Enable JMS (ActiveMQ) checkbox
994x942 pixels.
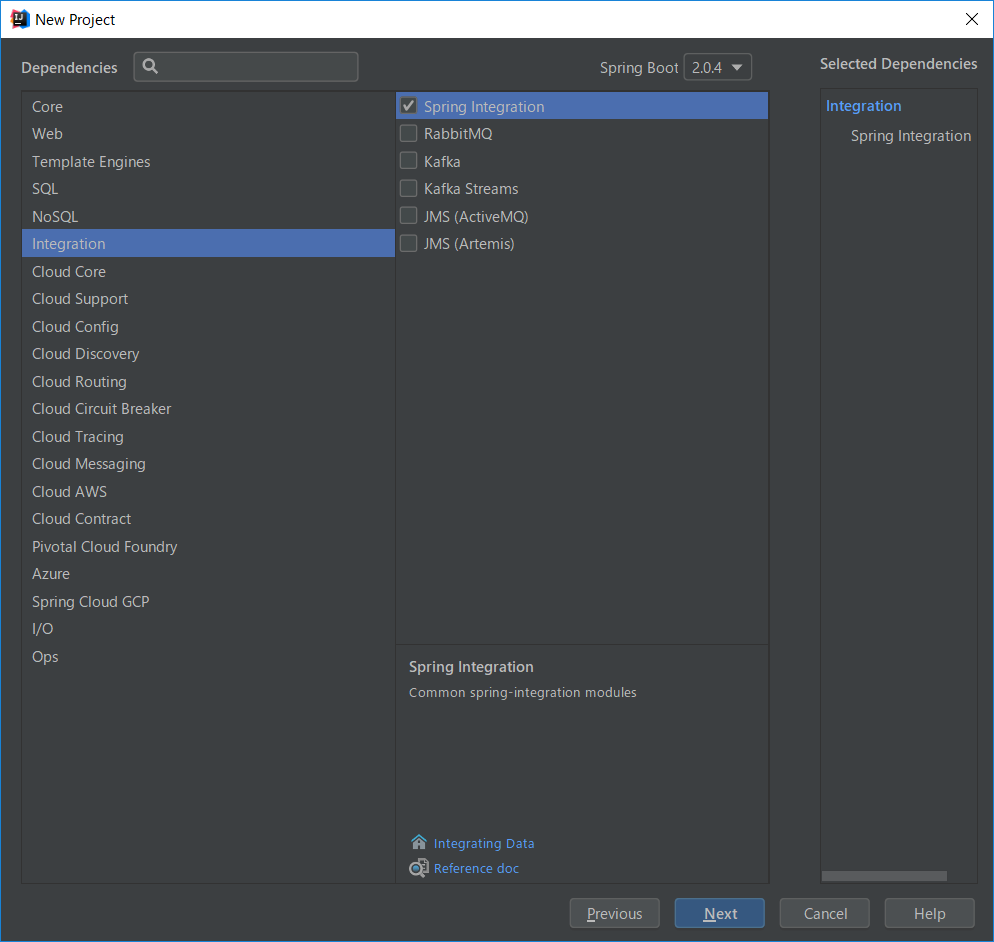coord(409,216)
